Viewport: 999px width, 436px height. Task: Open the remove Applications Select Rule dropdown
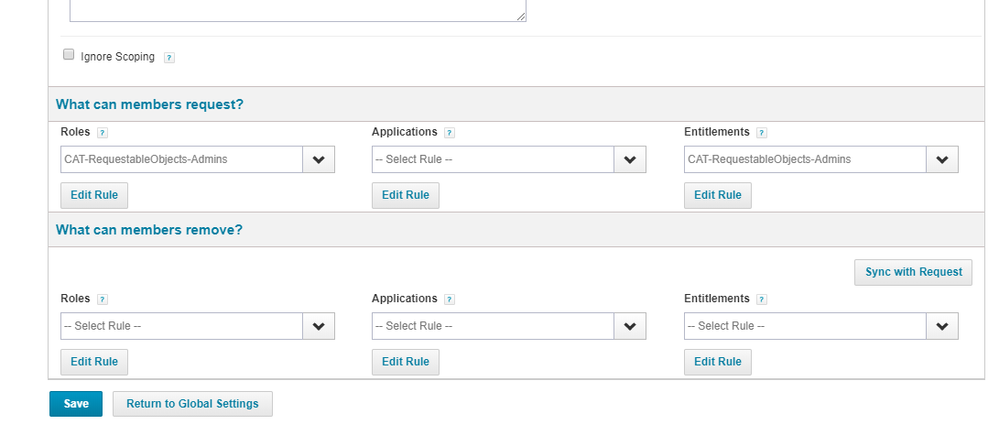509,326
